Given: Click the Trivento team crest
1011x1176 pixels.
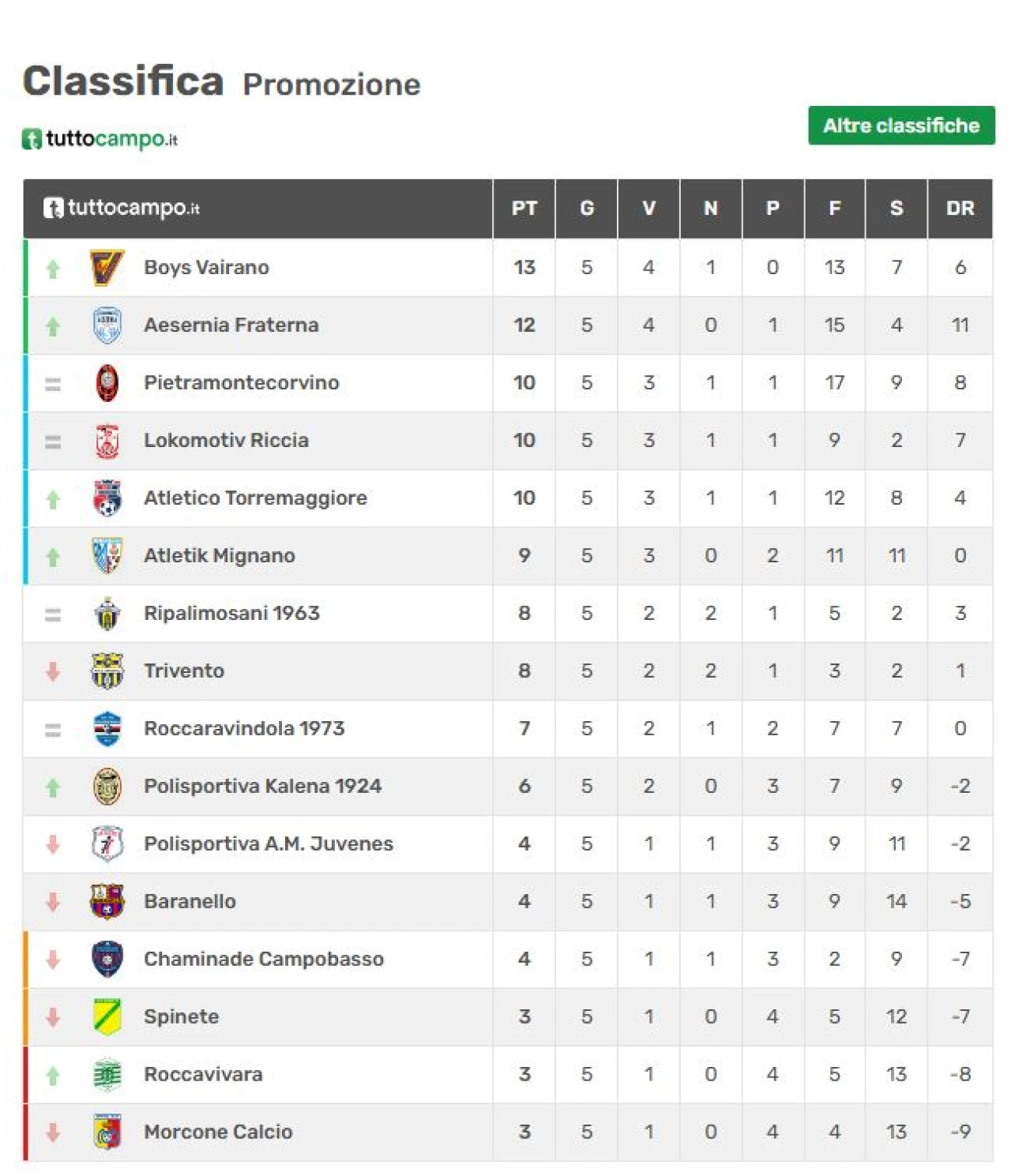Looking at the screenshot, I should (x=107, y=671).
